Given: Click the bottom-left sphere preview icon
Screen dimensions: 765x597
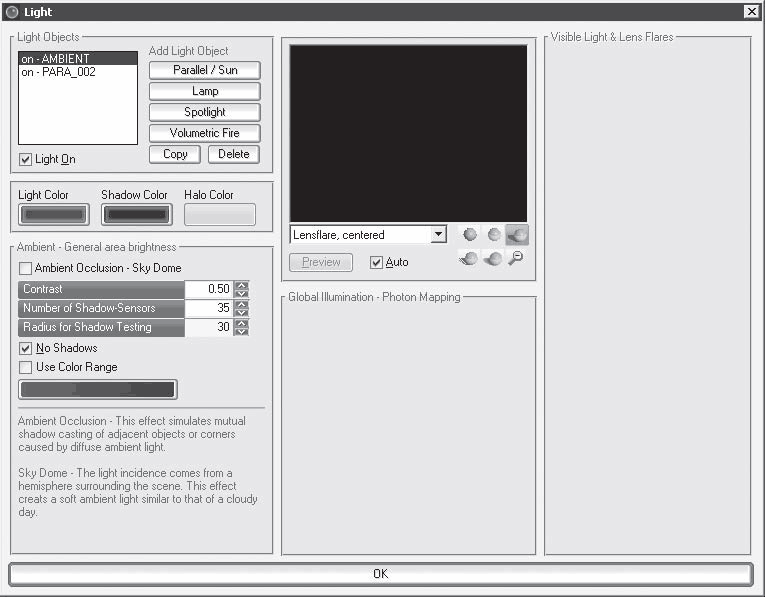Looking at the screenshot, I should pyautogui.click(x=468, y=259).
